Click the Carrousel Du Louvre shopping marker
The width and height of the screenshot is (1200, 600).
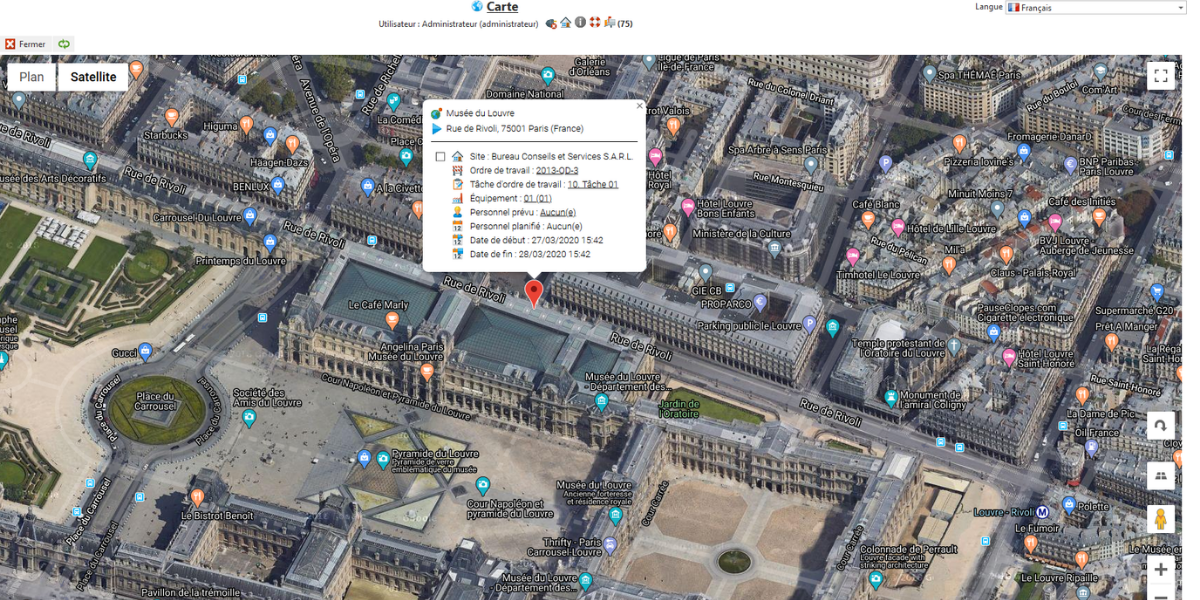250,215
